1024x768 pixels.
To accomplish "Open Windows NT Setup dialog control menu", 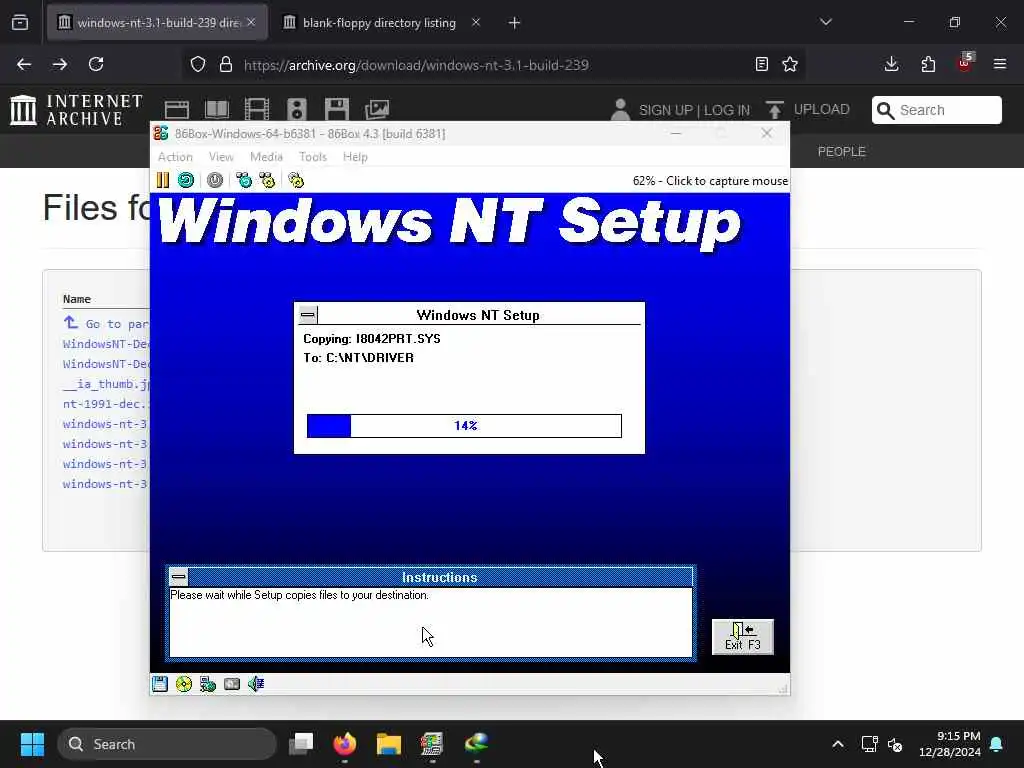I will [308, 315].
